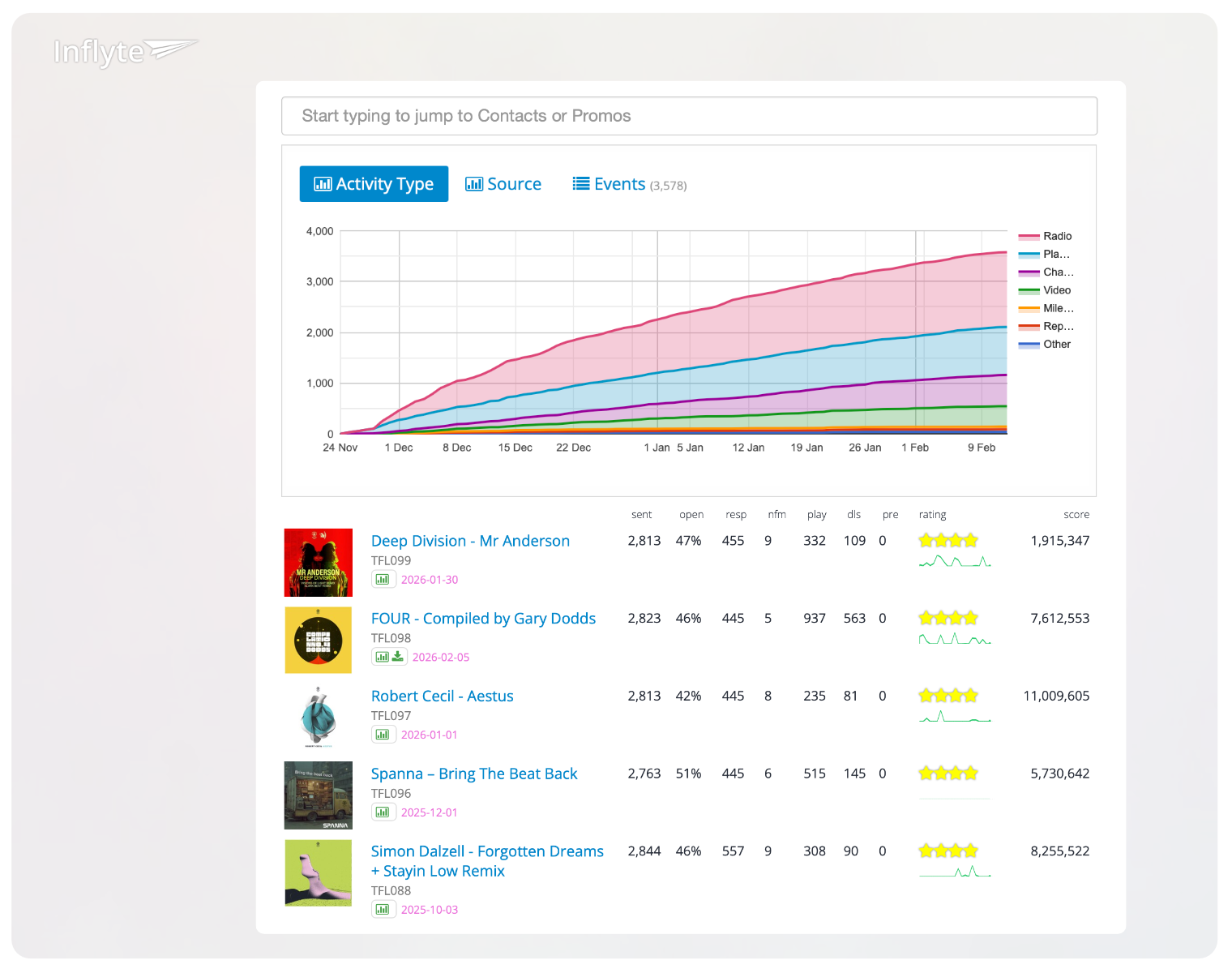Screen dimensions: 1232x973
Task: Switch to the Activity Type tab
Action: click(x=374, y=184)
